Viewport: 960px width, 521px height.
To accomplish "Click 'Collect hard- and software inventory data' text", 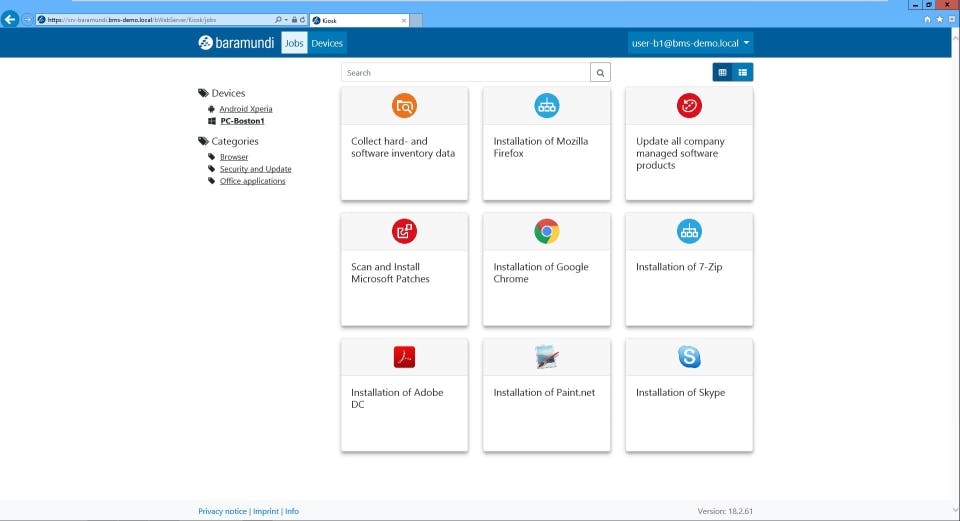I will tap(403, 147).
